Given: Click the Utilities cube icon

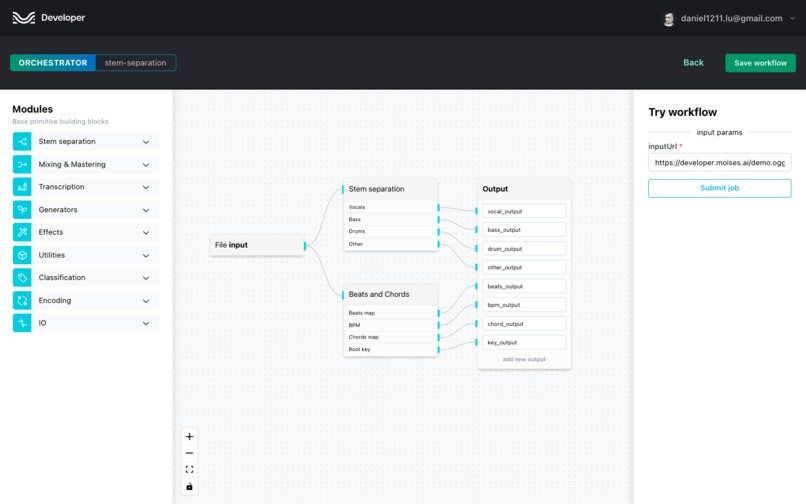Looking at the screenshot, I should [x=22, y=255].
